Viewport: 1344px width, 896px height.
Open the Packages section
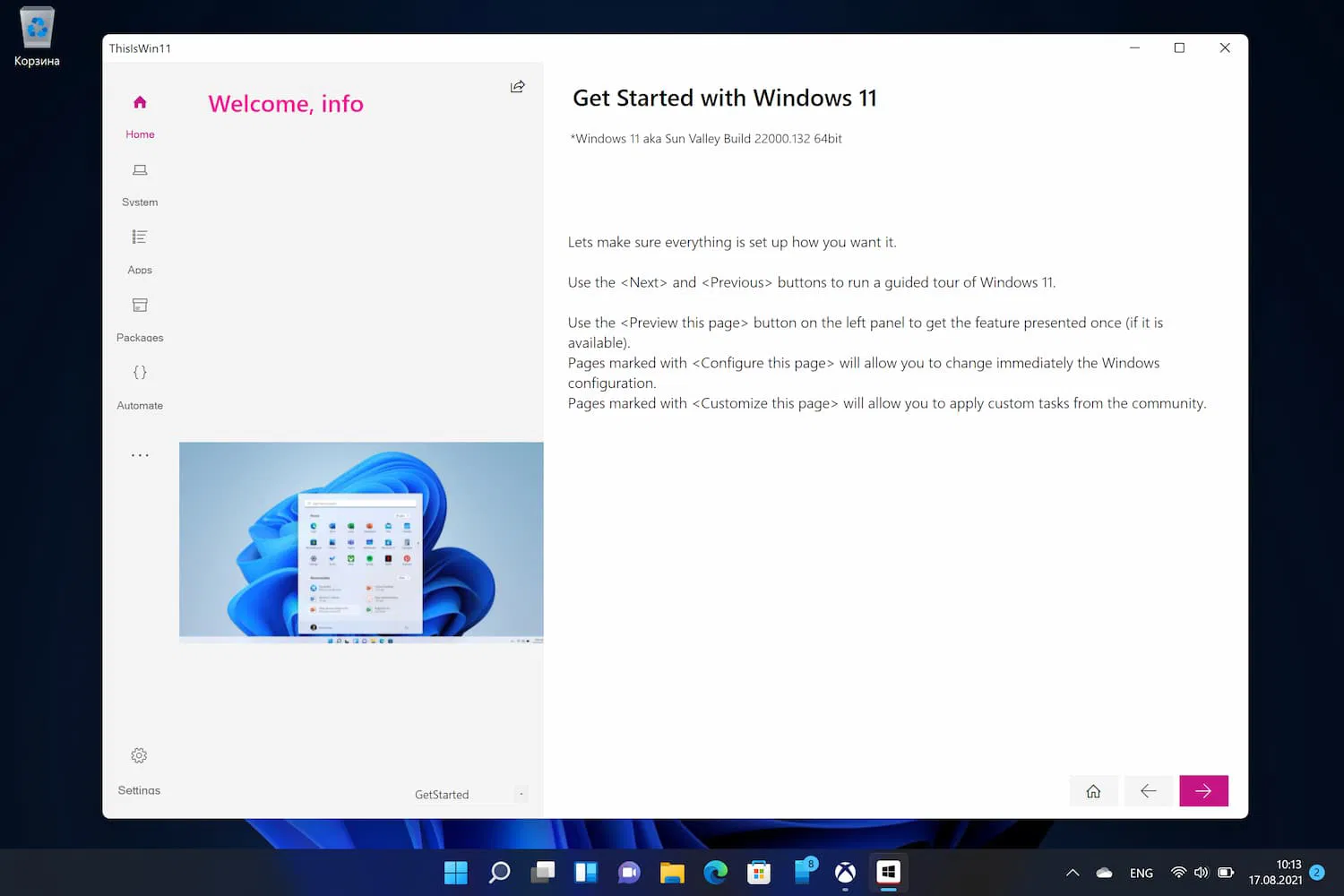point(140,320)
